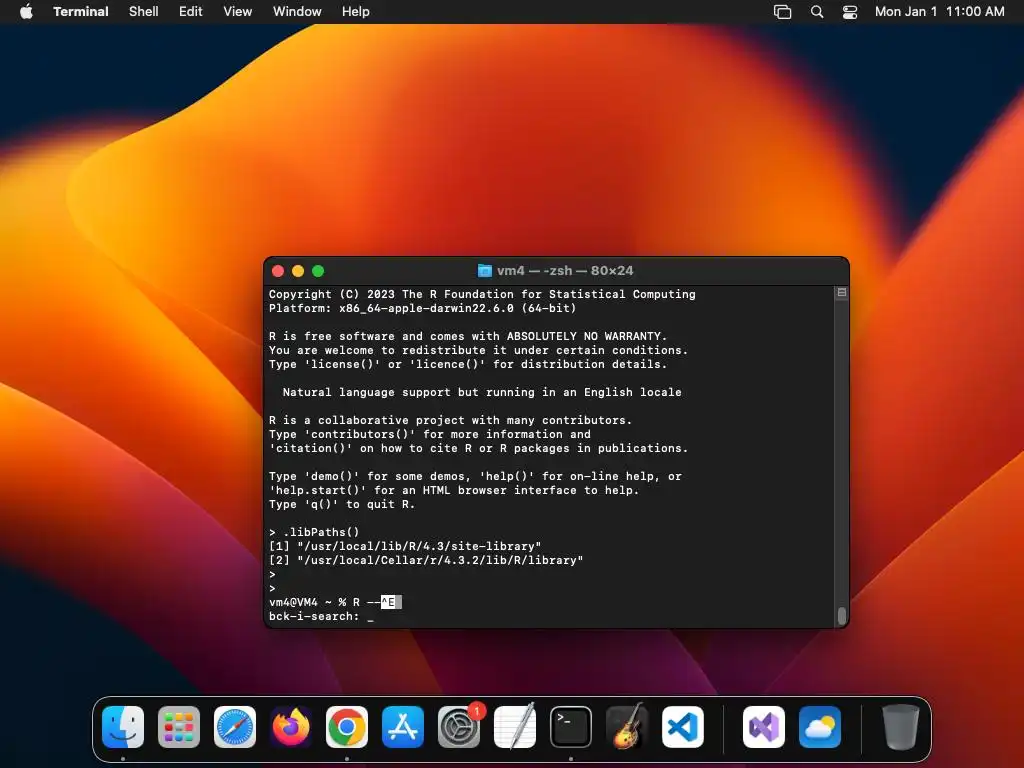Open Launchpad from the Dock
The height and width of the screenshot is (768, 1024).
point(179,727)
